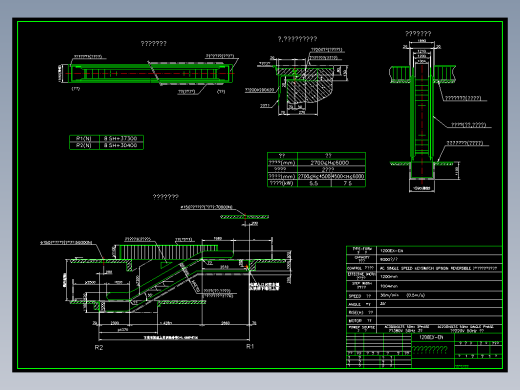Click the AC SINGLE SPEED control description
The image size is (520, 390).
[x=438, y=268]
